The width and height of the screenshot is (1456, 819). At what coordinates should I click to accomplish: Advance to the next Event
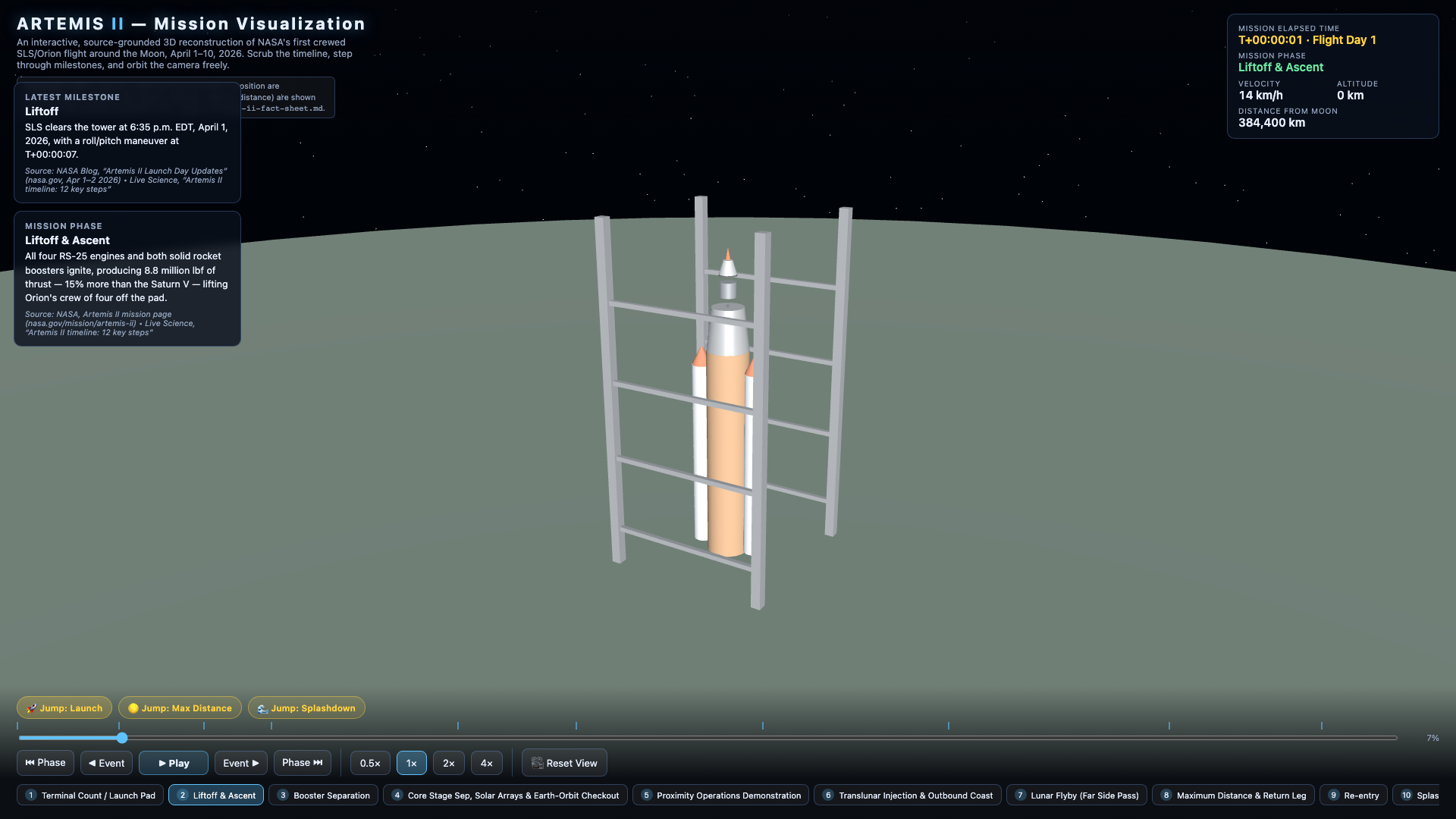tap(241, 763)
